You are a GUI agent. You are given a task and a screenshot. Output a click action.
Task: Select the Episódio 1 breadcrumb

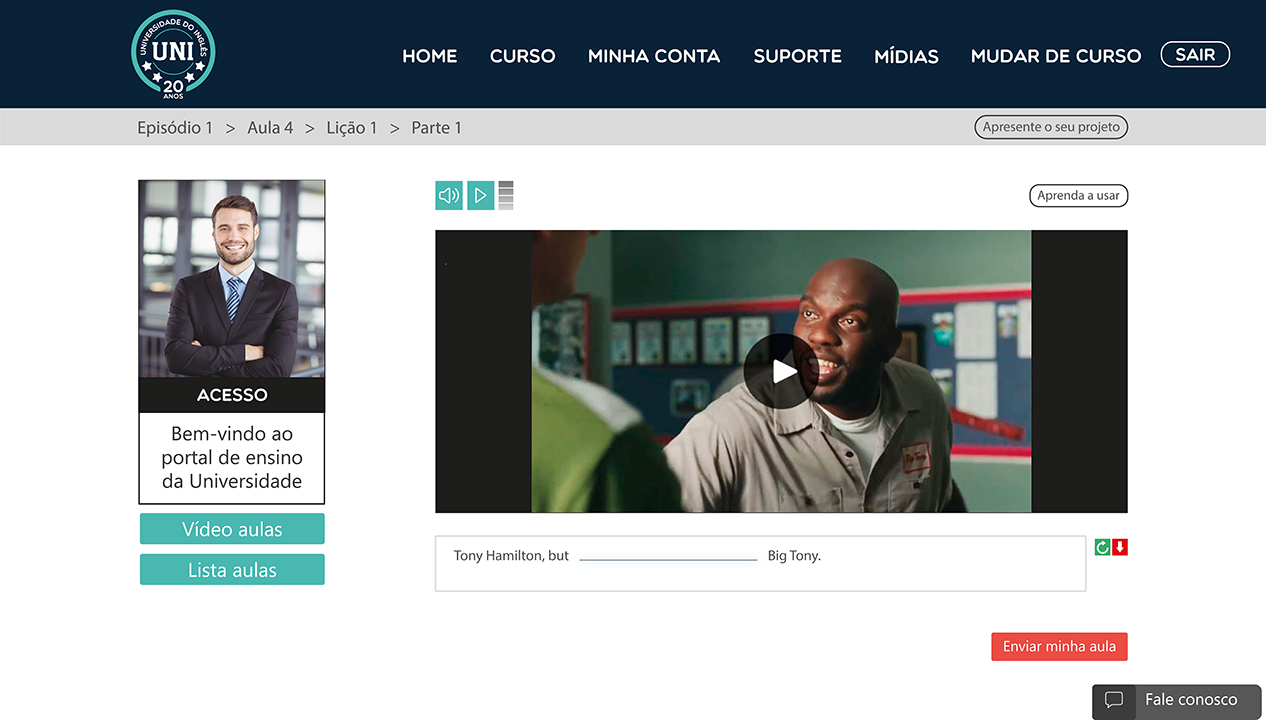click(x=175, y=128)
